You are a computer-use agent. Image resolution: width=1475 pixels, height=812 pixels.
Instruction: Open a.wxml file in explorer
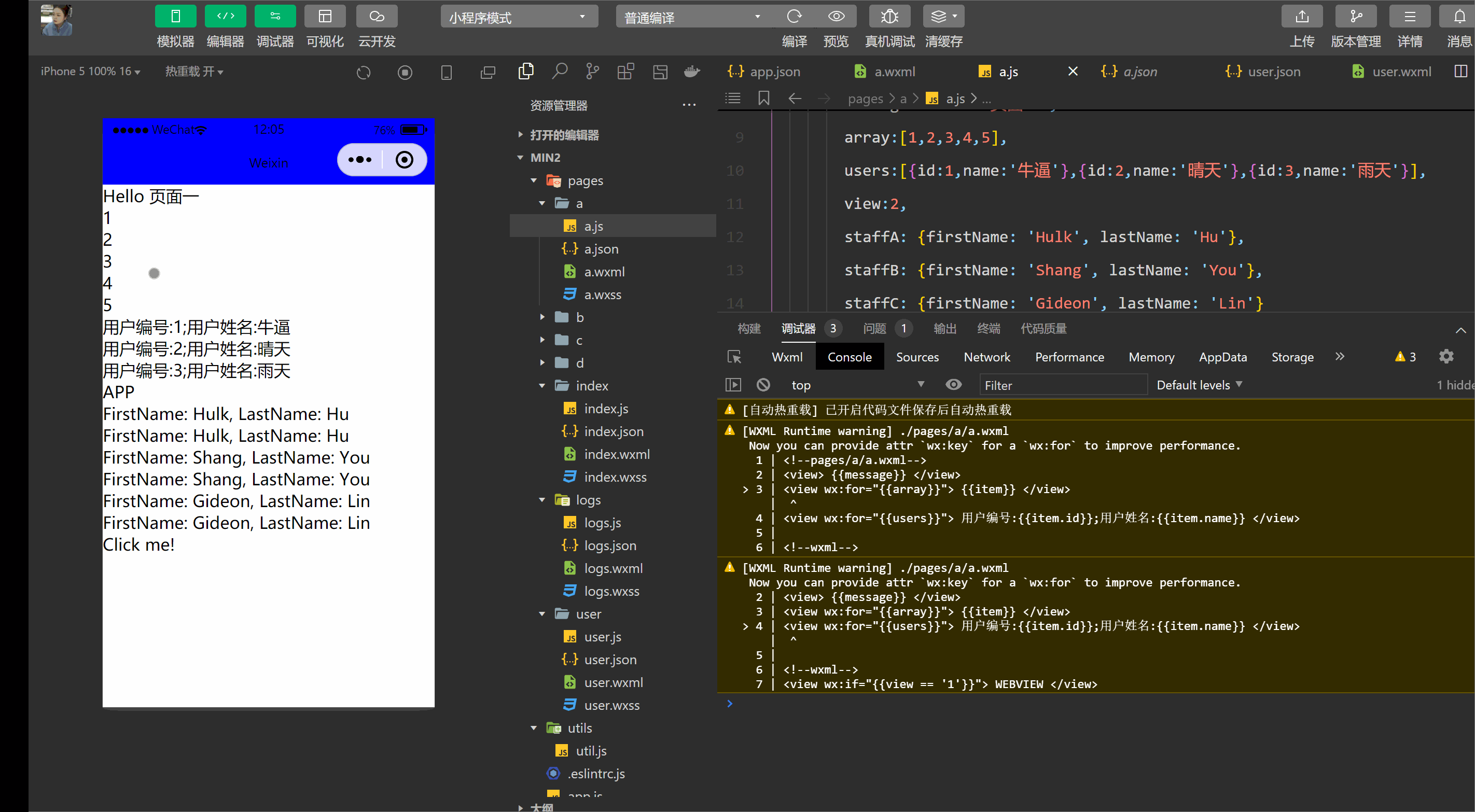[x=604, y=272]
